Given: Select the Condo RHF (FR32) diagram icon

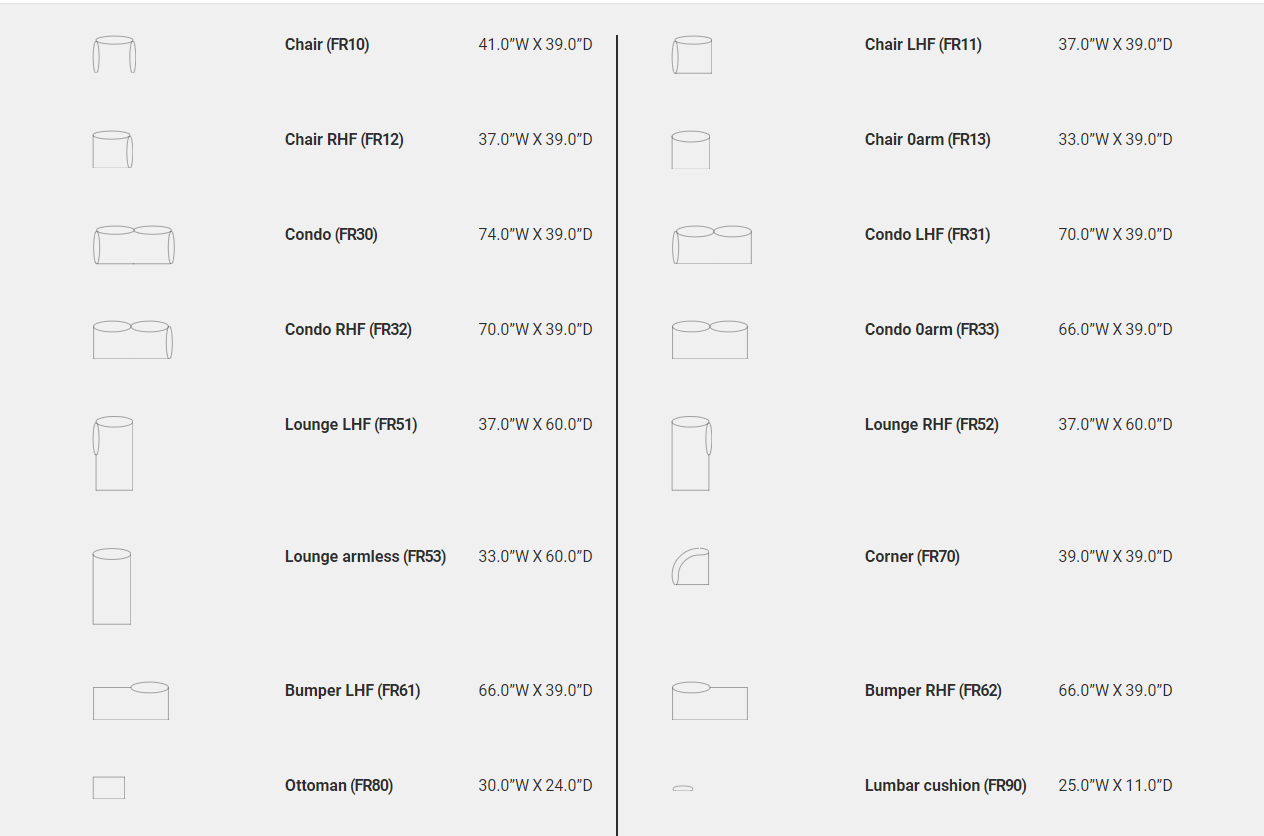Looking at the screenshot, I should pos(133,340).
